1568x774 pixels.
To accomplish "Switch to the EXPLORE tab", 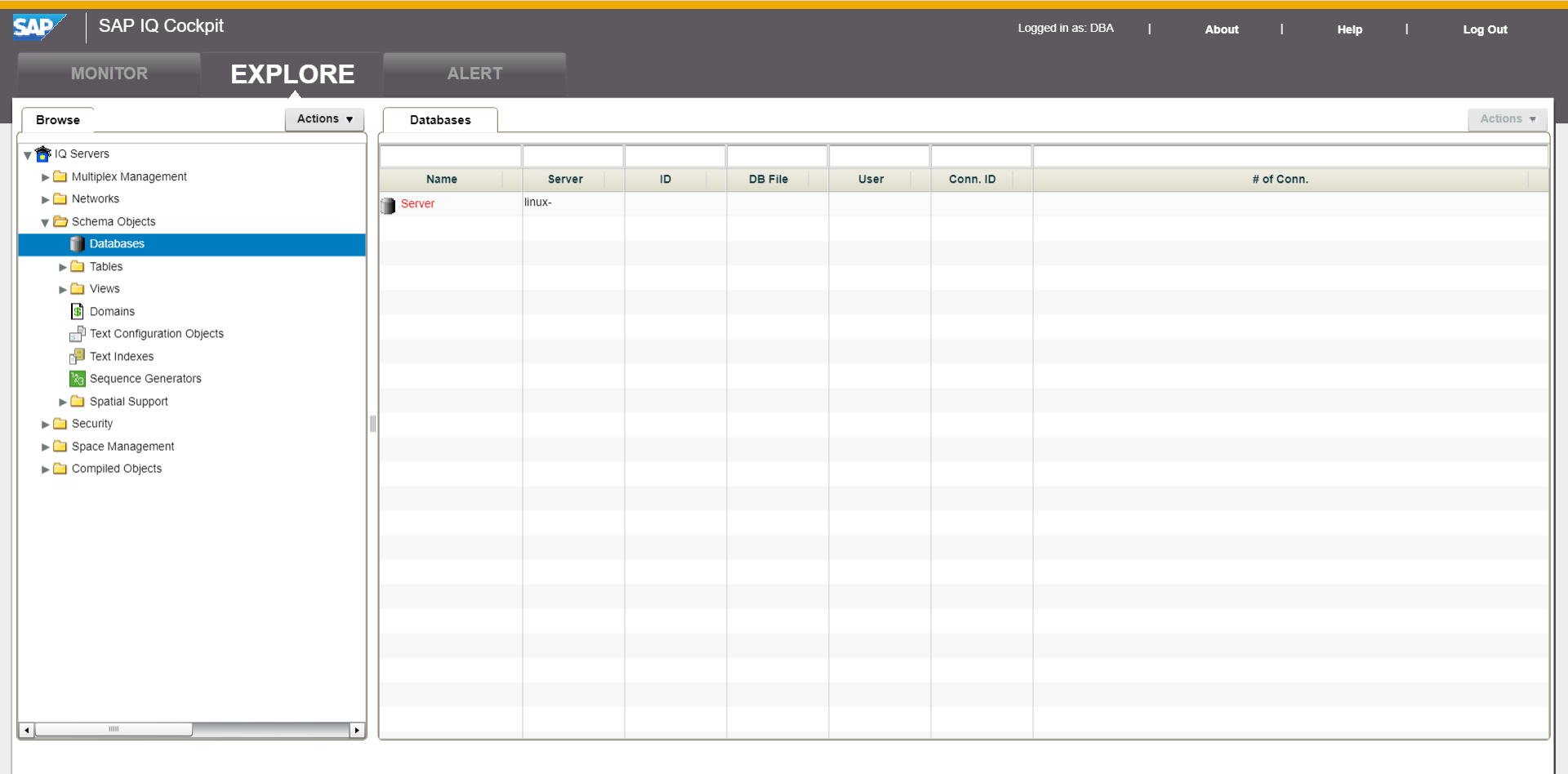I will 292,74.
